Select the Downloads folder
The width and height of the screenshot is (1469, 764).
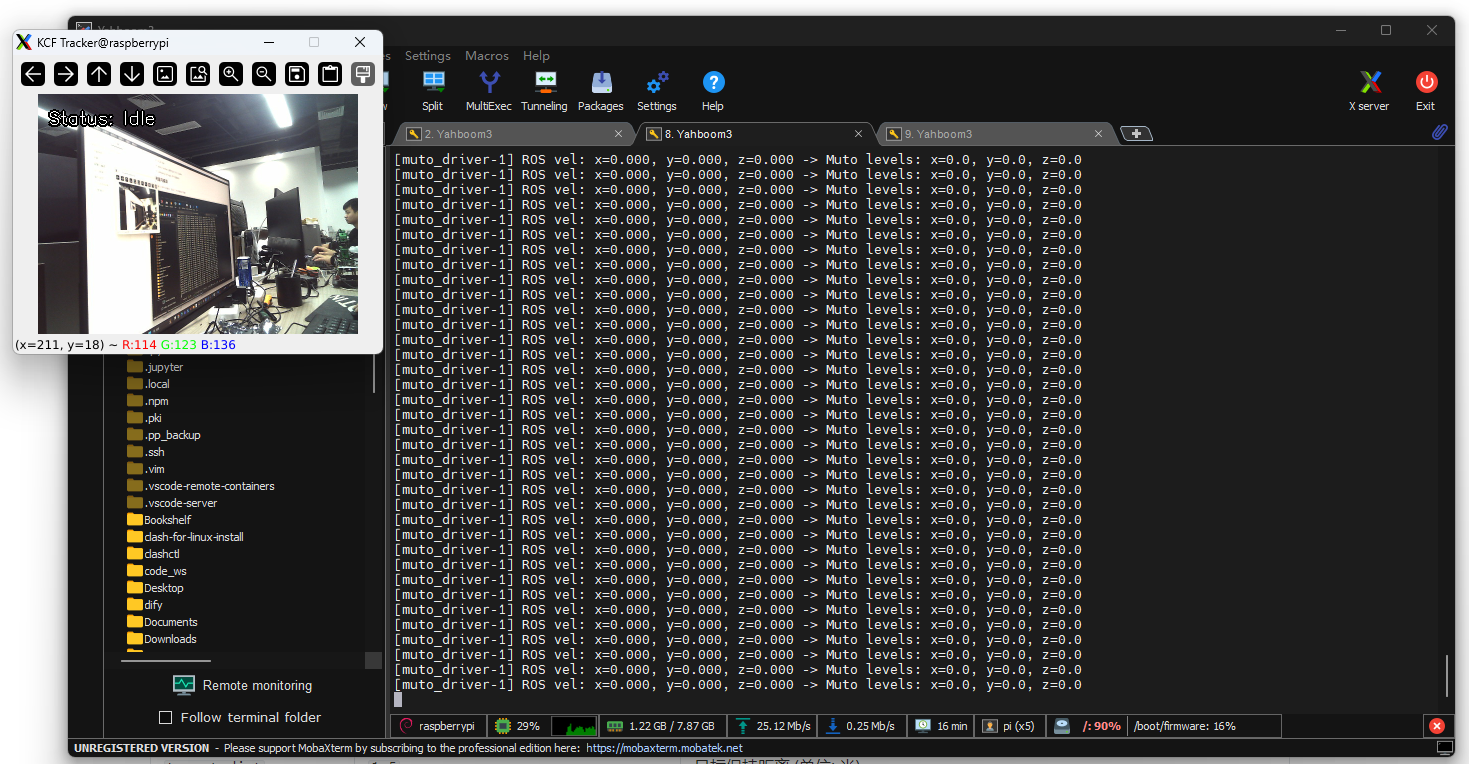pos(162,639)
